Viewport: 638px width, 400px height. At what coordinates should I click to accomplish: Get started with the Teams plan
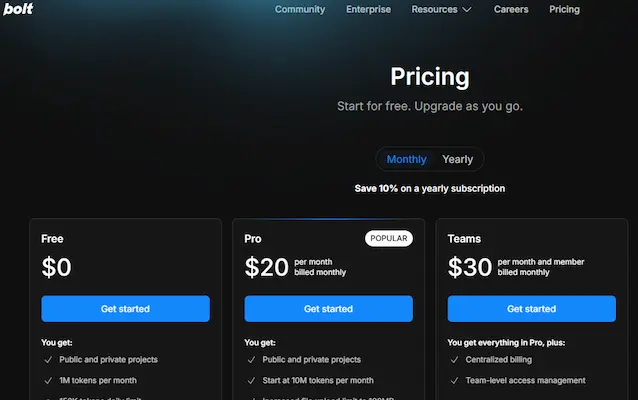tap(531, 309)
